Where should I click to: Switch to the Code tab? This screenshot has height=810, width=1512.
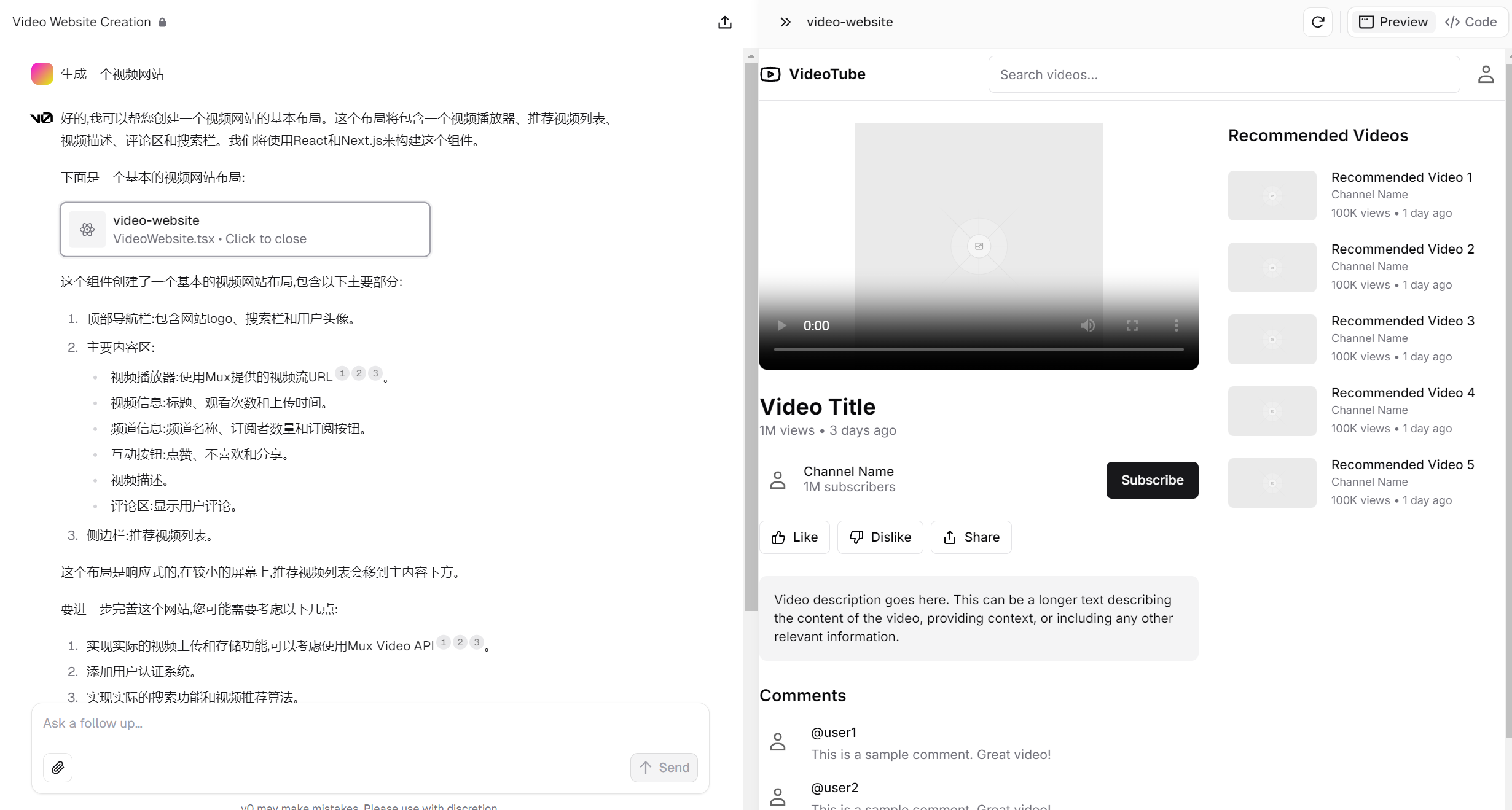[x=1471, y=23]
